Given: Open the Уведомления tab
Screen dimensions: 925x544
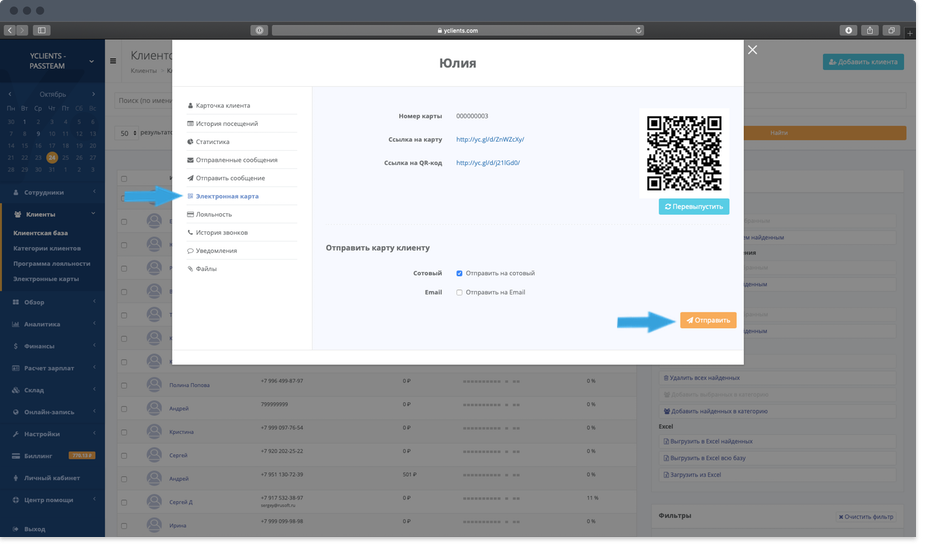Looking at the screenshot, I should coord(212,251).
